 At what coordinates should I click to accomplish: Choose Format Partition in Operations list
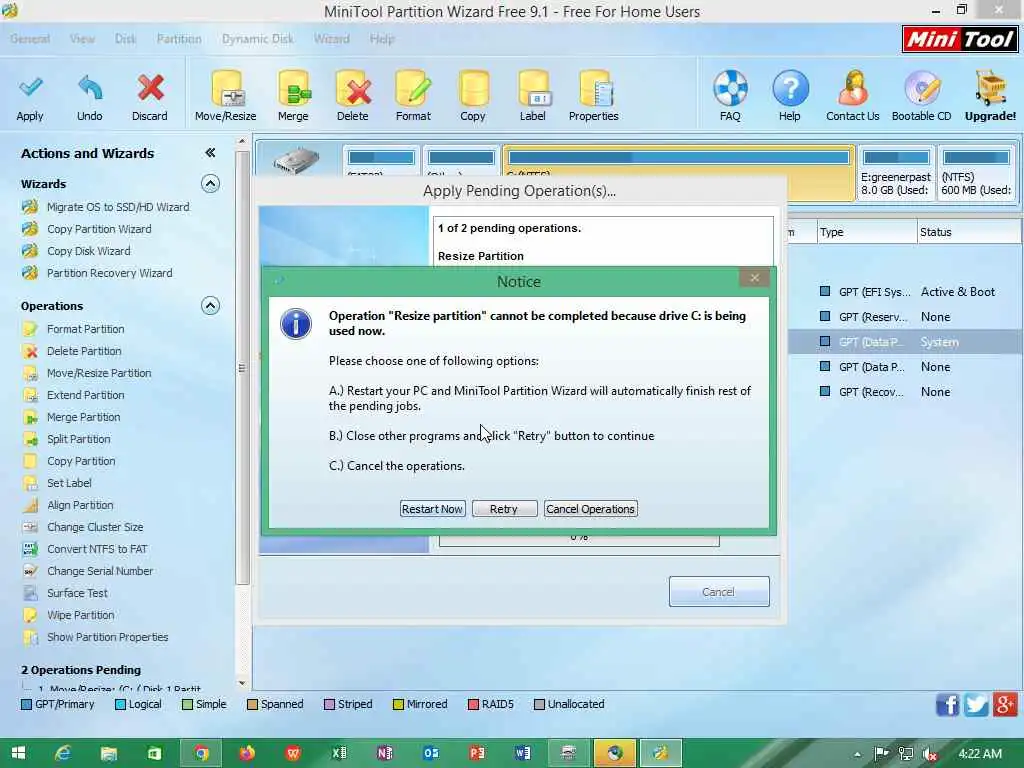(x=85, y=329)
